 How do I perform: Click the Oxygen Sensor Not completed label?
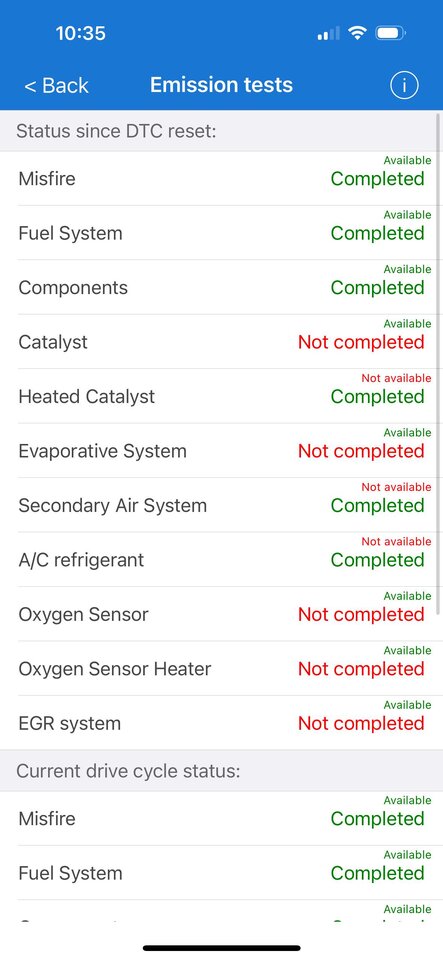coord(361,614)
